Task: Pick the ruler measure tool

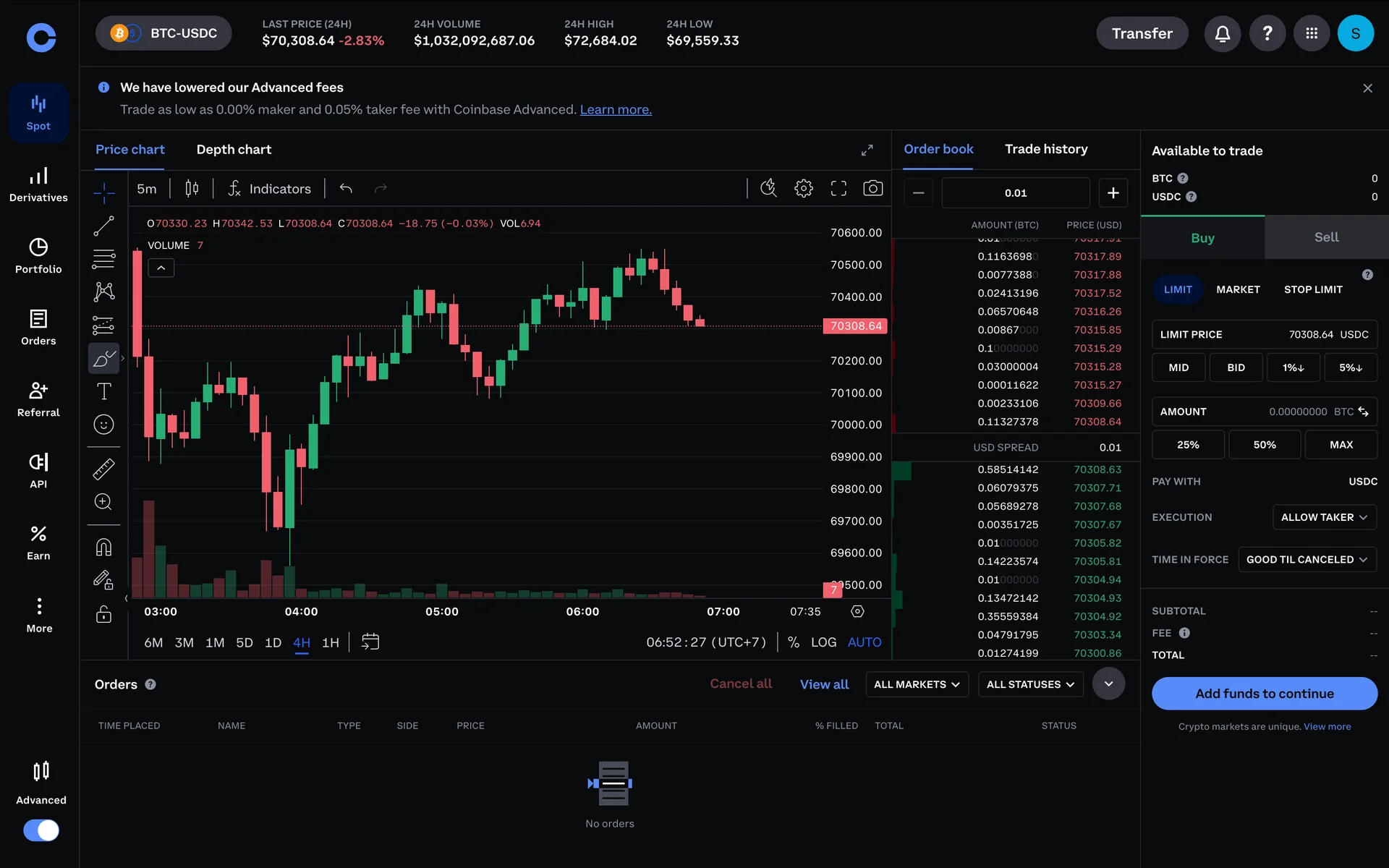Action: [x=103, y=469]
